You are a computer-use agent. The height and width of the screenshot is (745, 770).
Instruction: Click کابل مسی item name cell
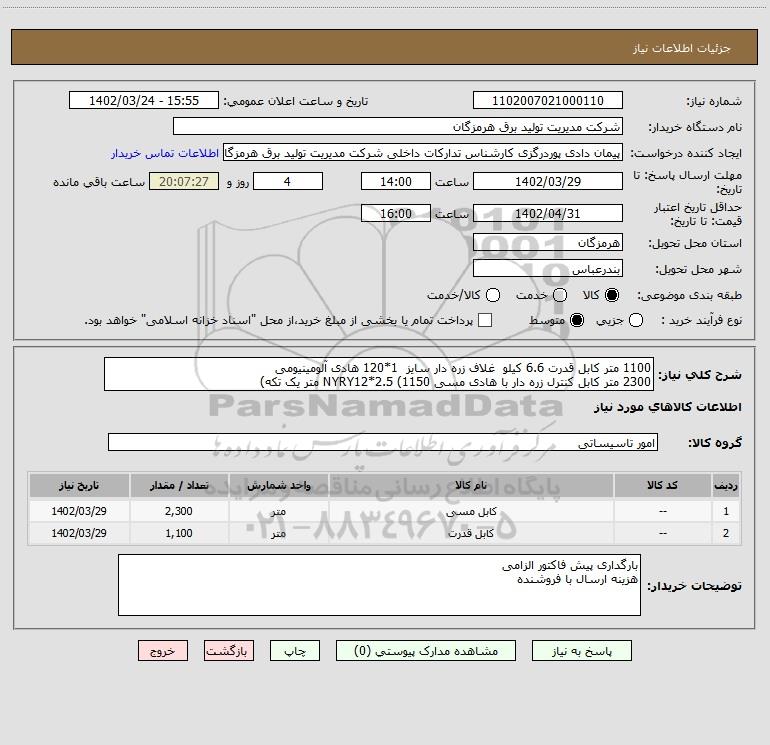pos(471,511)
